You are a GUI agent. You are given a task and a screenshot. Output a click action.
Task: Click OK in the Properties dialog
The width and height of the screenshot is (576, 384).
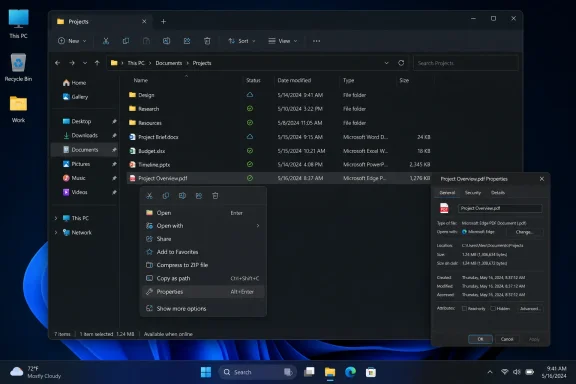click(x=480, y=339)
